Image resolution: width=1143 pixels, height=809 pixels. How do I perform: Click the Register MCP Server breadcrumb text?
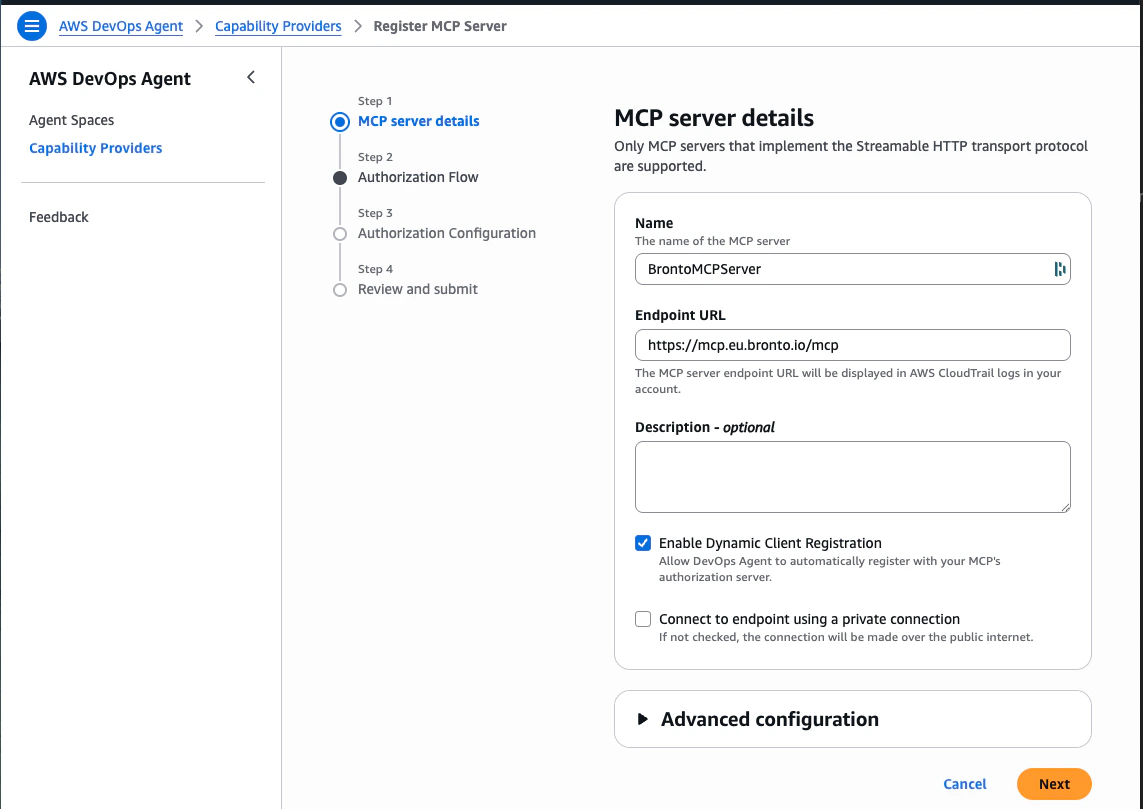point(440,26)
